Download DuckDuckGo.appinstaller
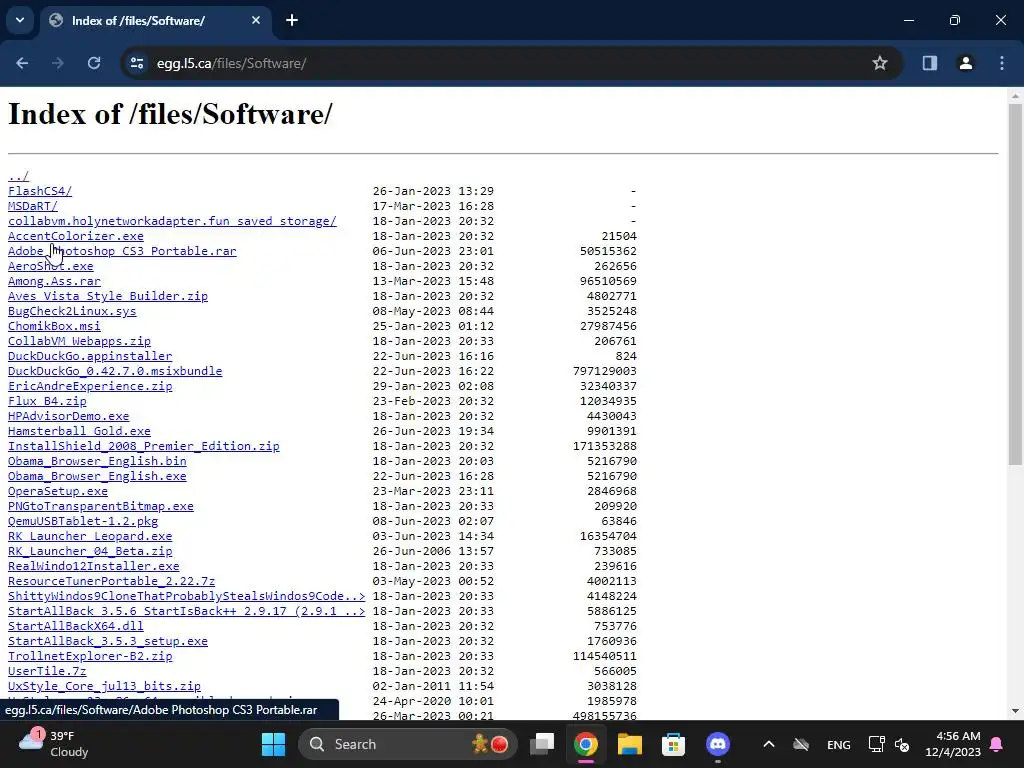 (x=90, y=357)
